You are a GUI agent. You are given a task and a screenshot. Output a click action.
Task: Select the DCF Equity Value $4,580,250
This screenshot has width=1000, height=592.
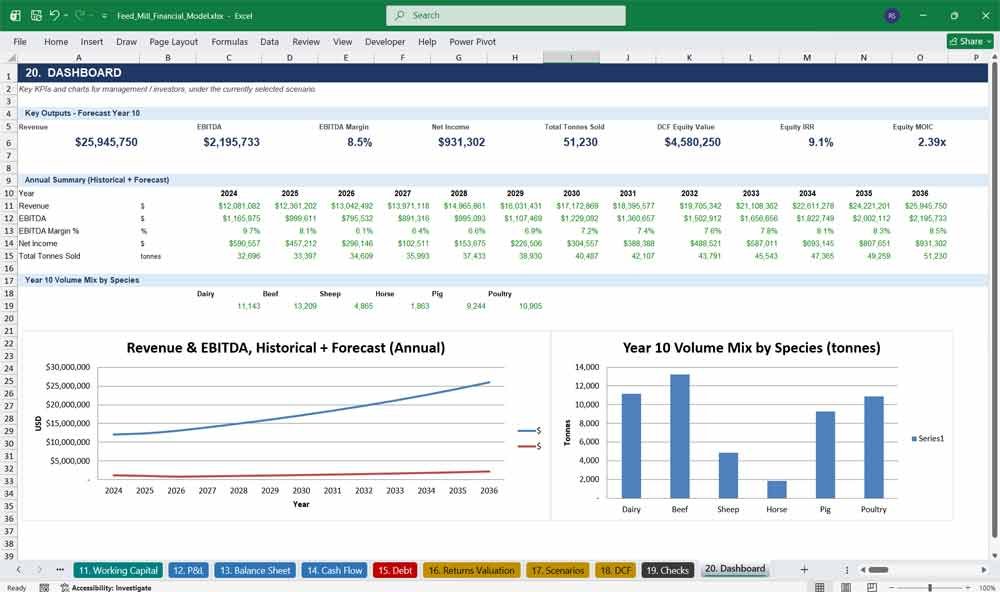point(693,142)
